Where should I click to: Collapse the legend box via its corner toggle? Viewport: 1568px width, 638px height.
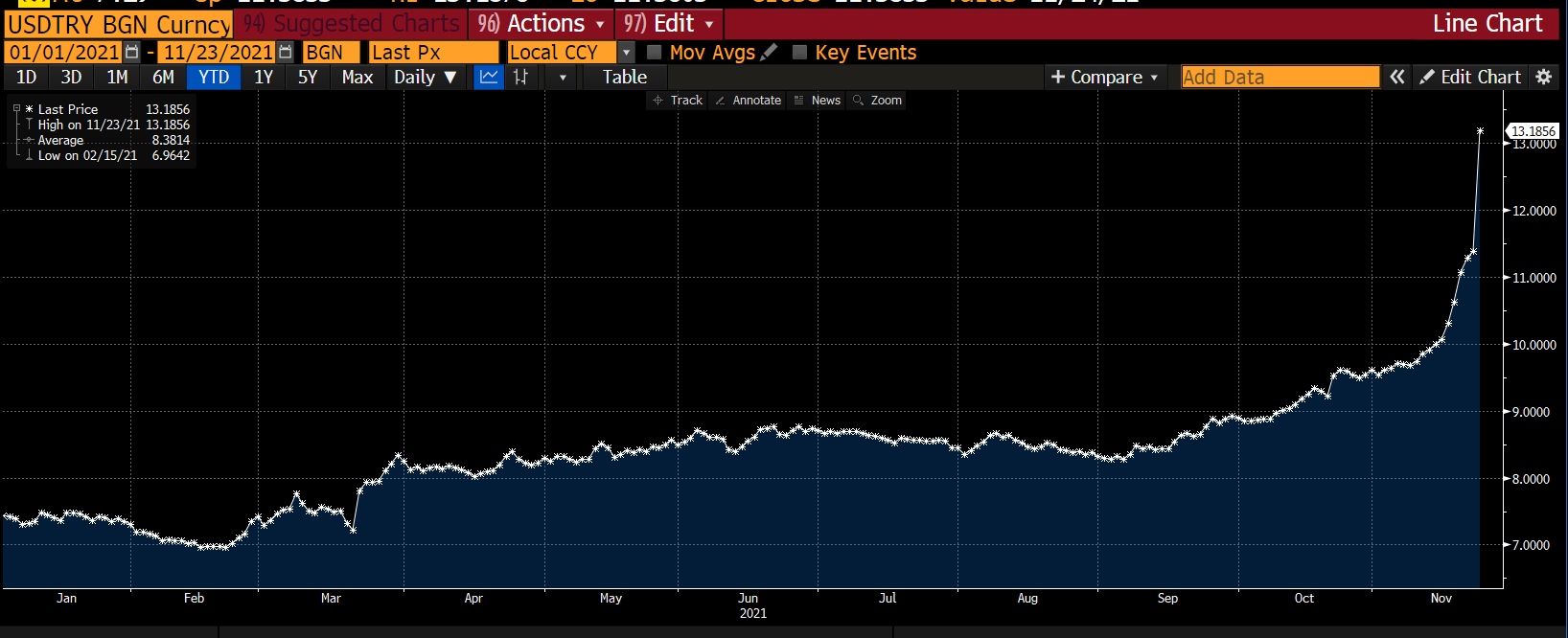point(16,108)
